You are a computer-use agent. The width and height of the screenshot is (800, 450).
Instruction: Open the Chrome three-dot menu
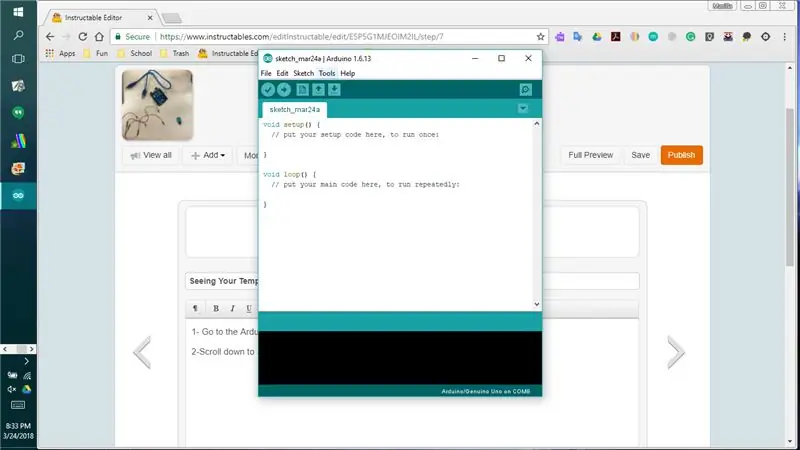click(x=784, y=37)
